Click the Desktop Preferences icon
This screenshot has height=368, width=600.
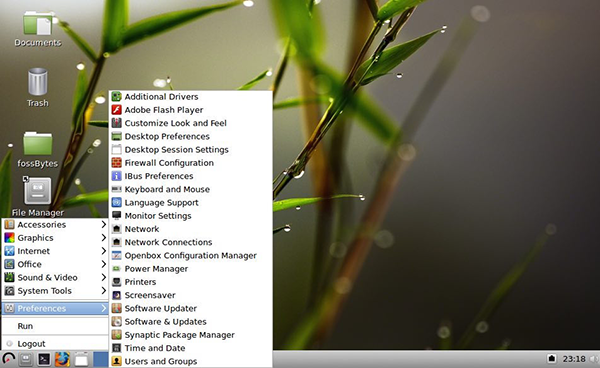tap(116, 136)
